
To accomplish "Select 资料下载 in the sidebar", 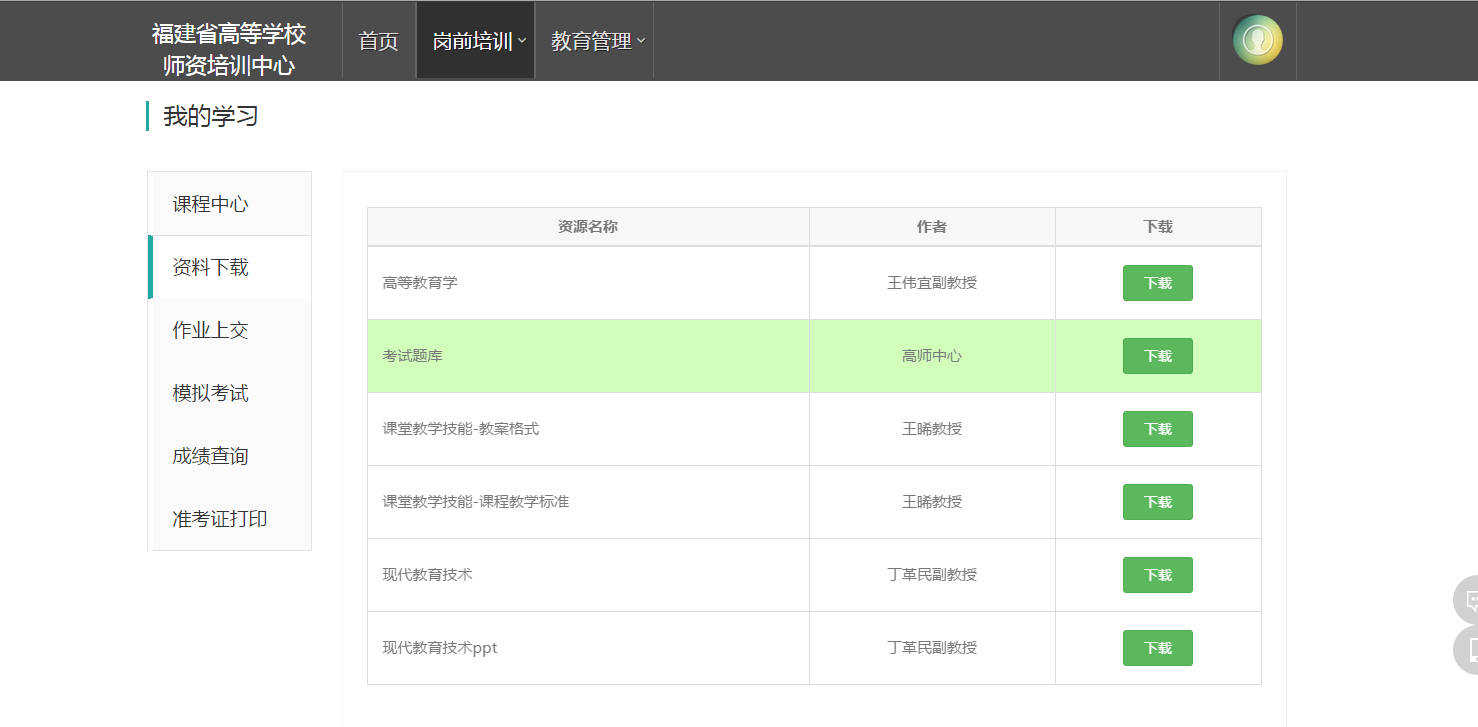I will pyautogui.click(x=210, y=267).
